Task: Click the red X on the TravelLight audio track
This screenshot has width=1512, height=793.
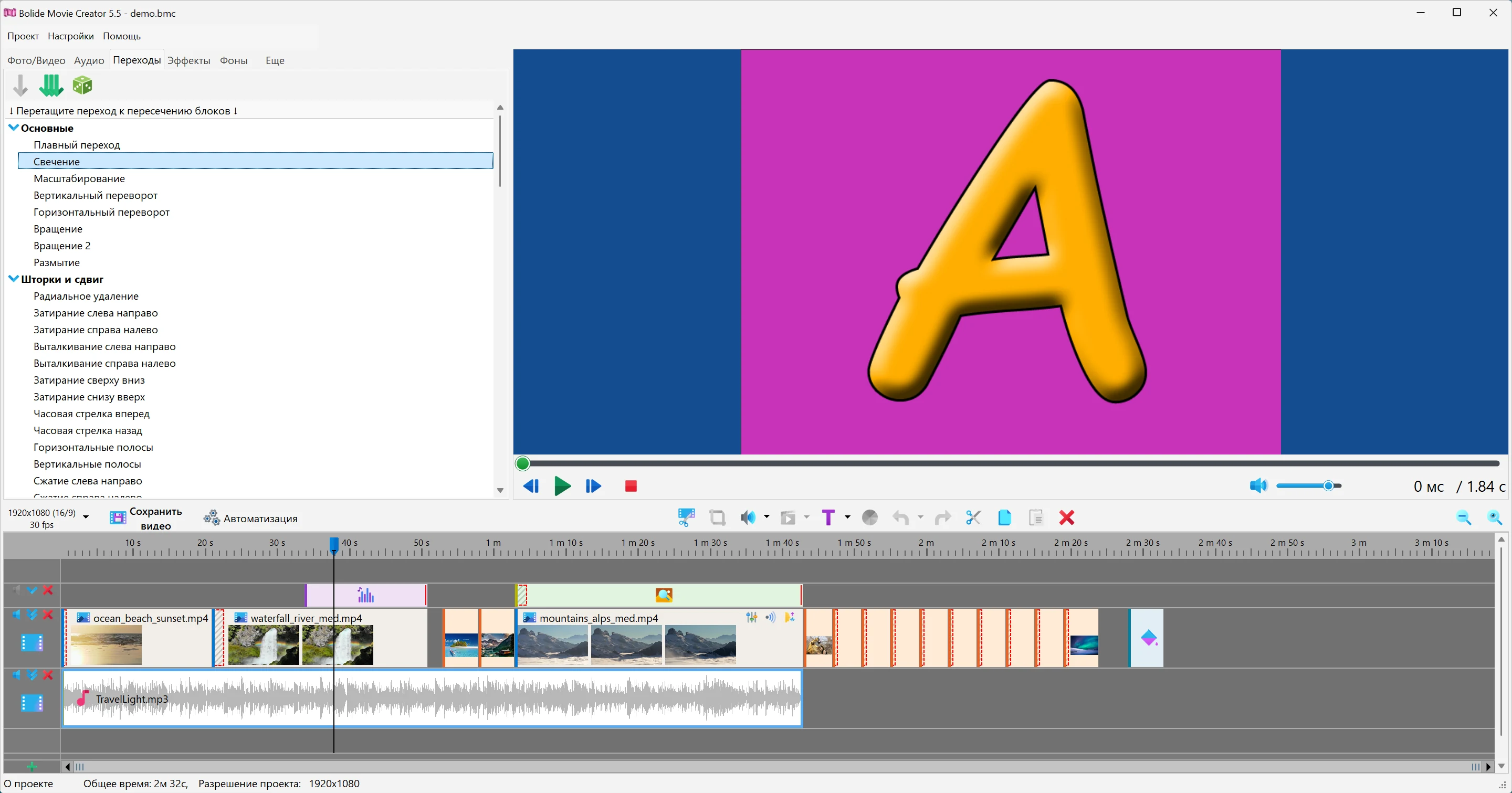Action: 48,675
